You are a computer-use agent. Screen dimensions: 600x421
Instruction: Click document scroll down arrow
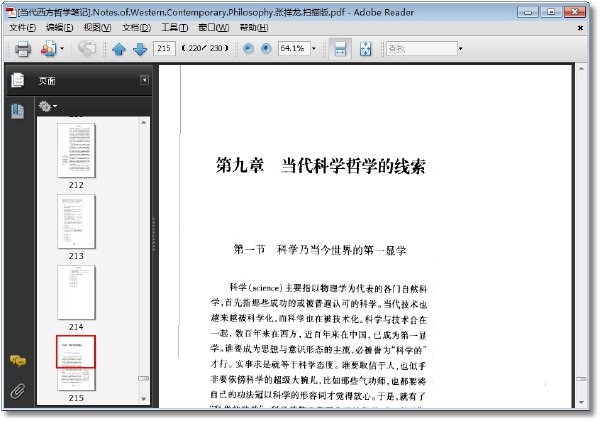pos(581,403)
